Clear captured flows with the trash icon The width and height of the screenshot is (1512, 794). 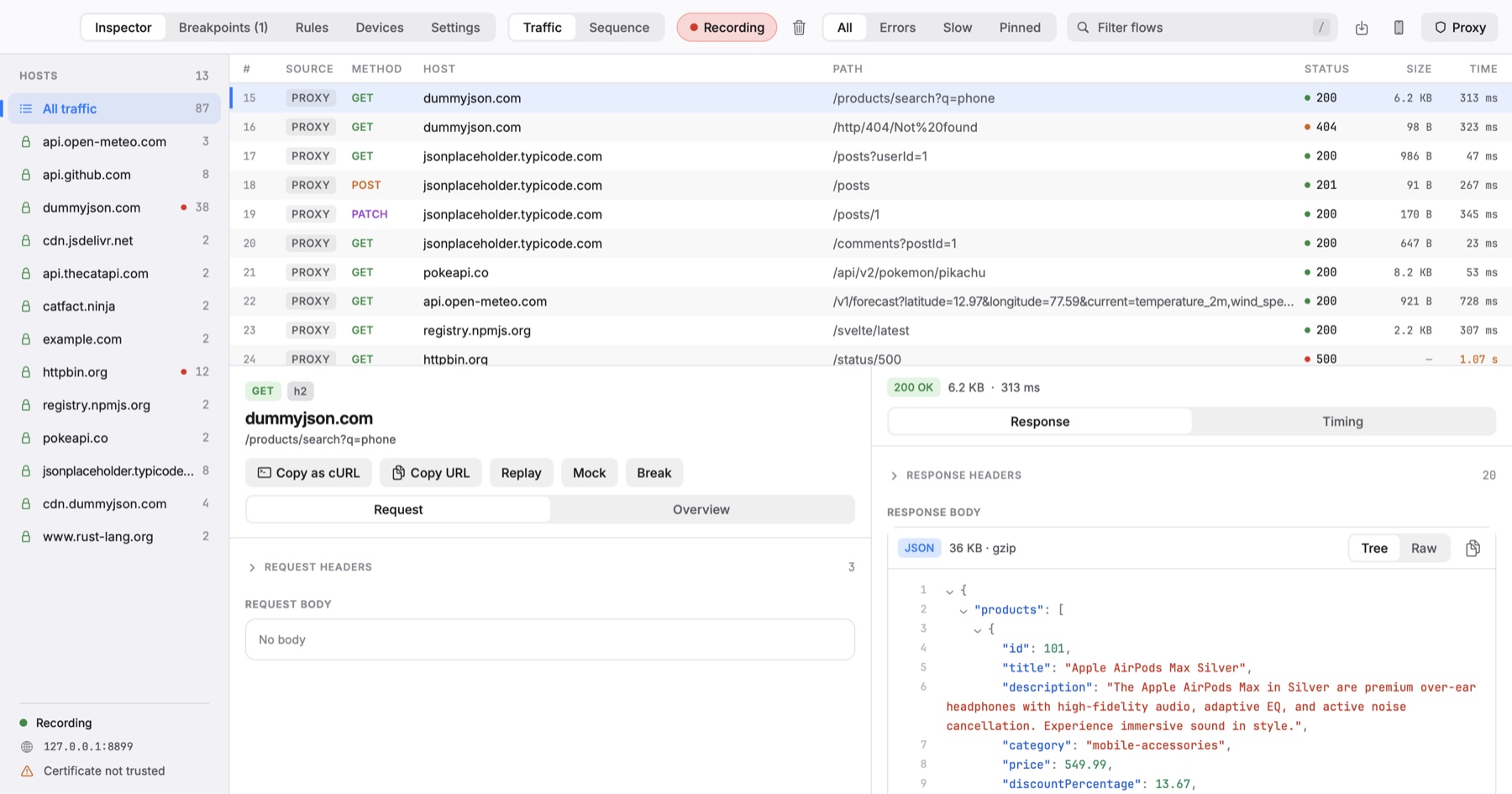tap(799, 28)
